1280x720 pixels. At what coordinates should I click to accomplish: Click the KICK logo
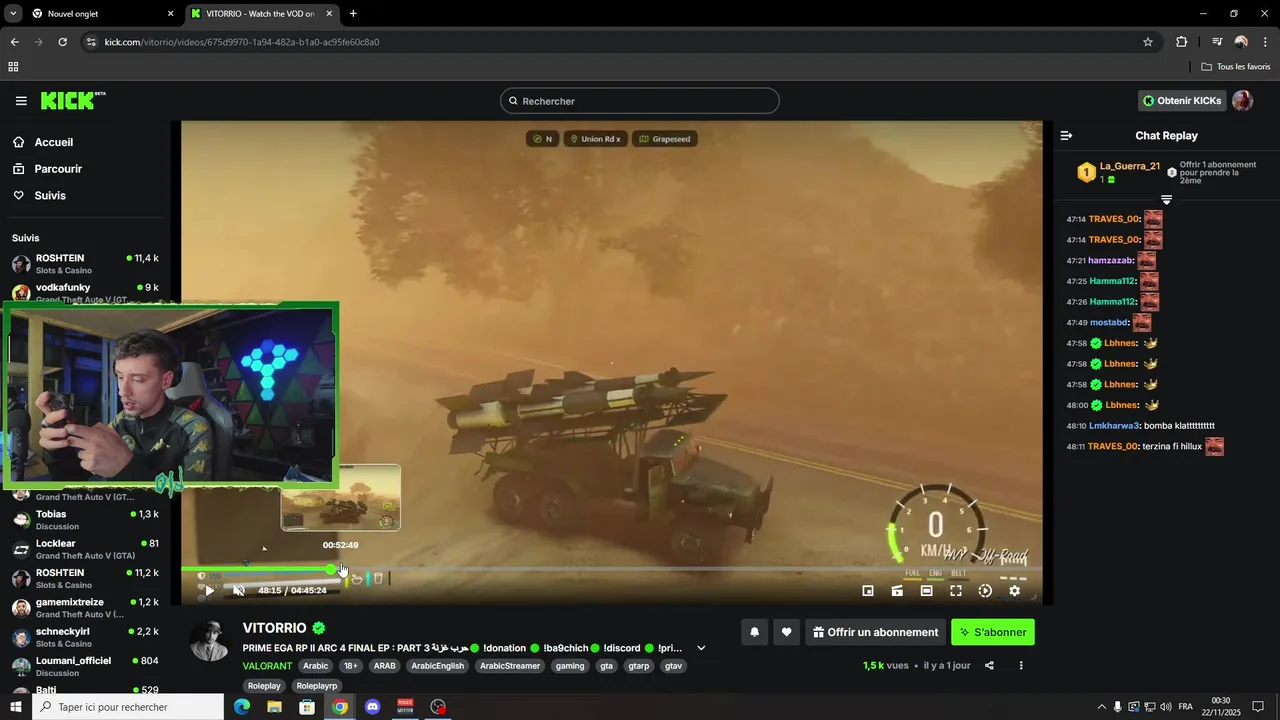point(72,100)
